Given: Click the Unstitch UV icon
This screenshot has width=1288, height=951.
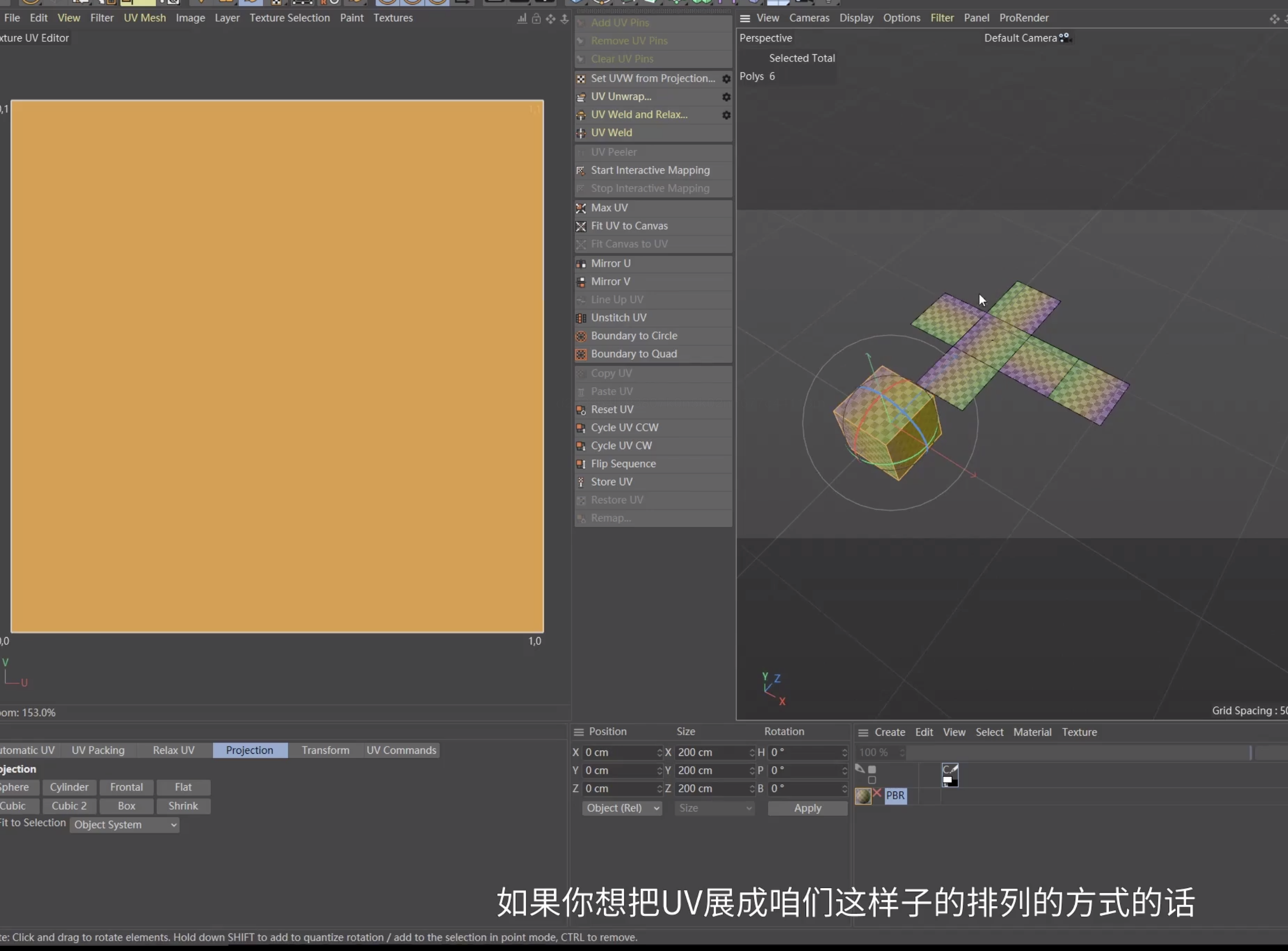Looking at the screenshot, I should pyautogui.click(x=581, y=318).
